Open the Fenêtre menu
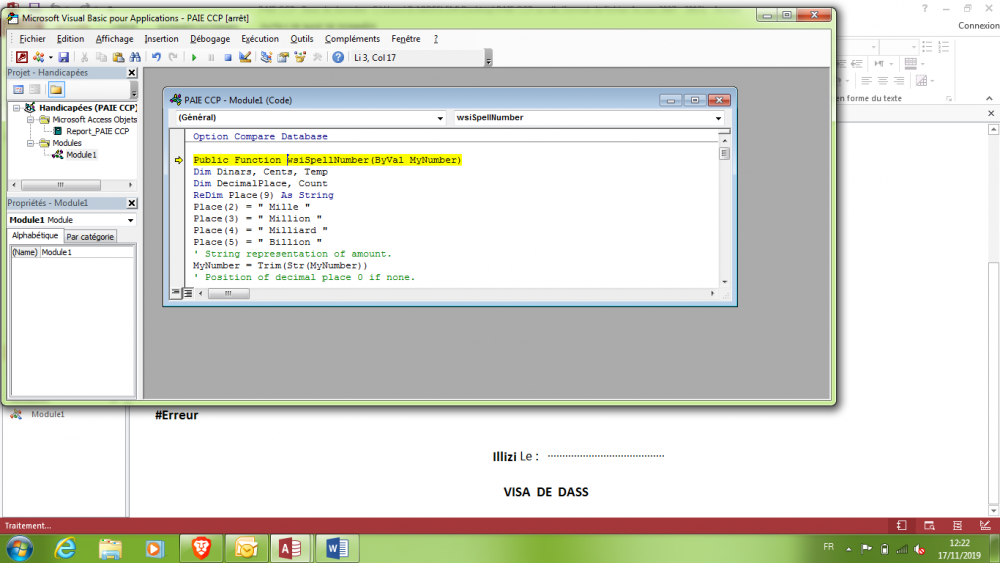 click(x=406, y=39)
